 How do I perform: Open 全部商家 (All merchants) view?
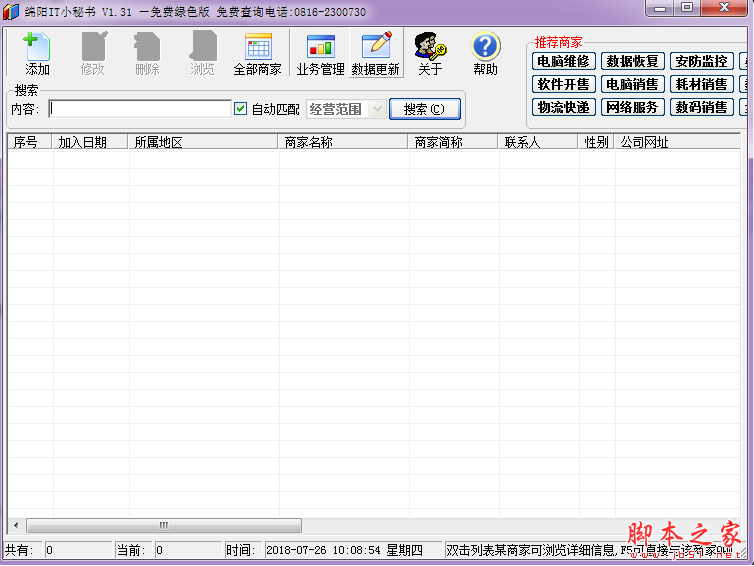[x=257, y=53]
